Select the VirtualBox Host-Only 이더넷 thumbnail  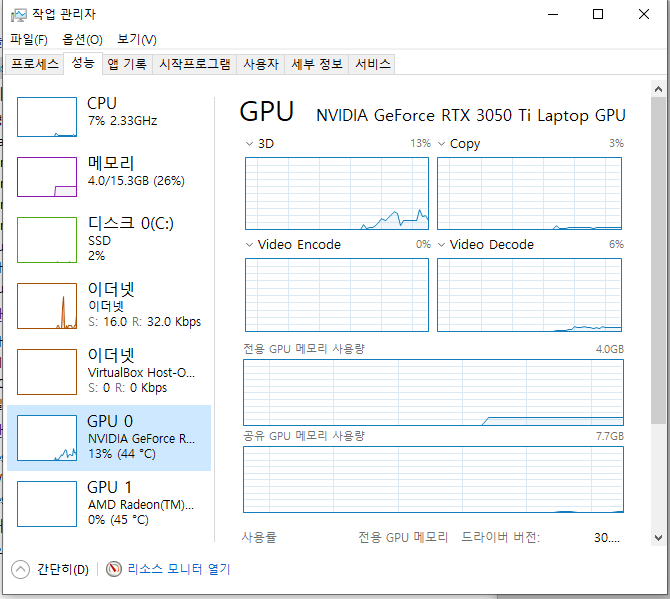(x=47, y=372)
